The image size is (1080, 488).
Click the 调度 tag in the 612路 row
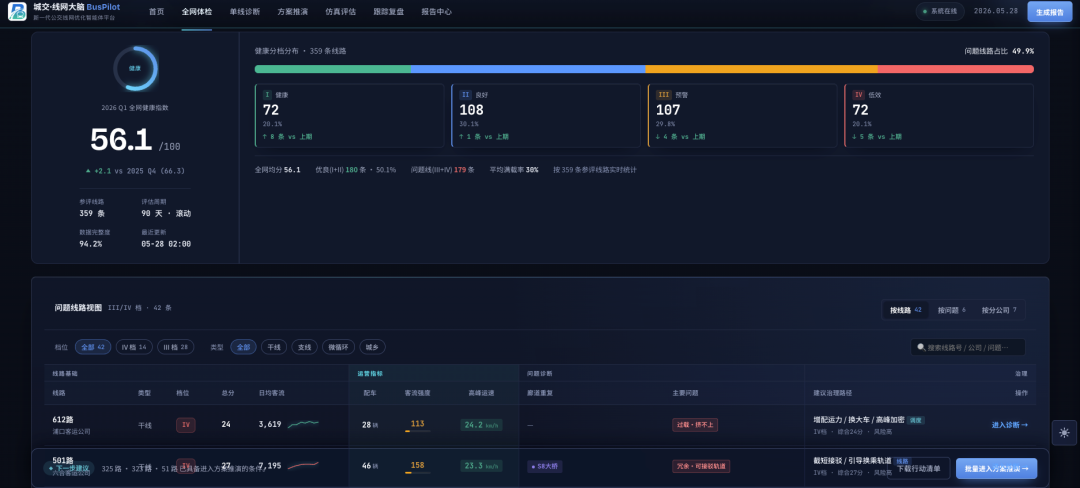click(x=915, y=420)
